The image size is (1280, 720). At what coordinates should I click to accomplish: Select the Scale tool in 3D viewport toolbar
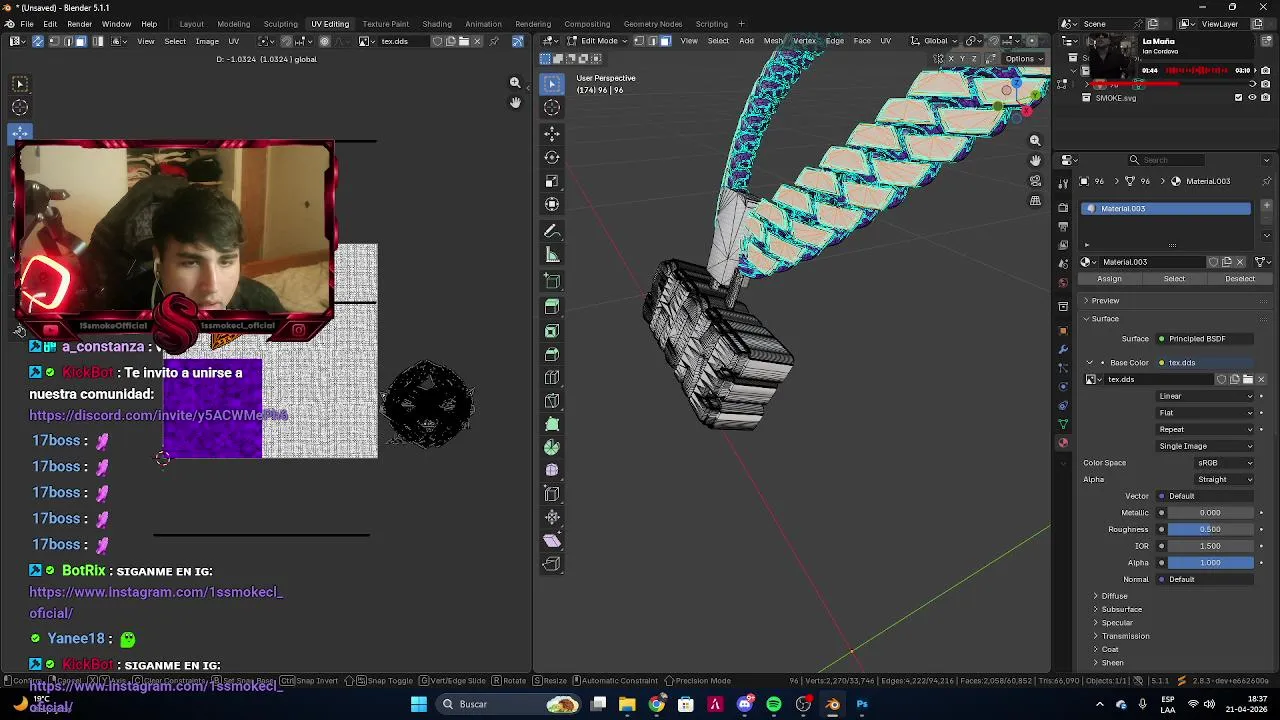pos(552,181)
